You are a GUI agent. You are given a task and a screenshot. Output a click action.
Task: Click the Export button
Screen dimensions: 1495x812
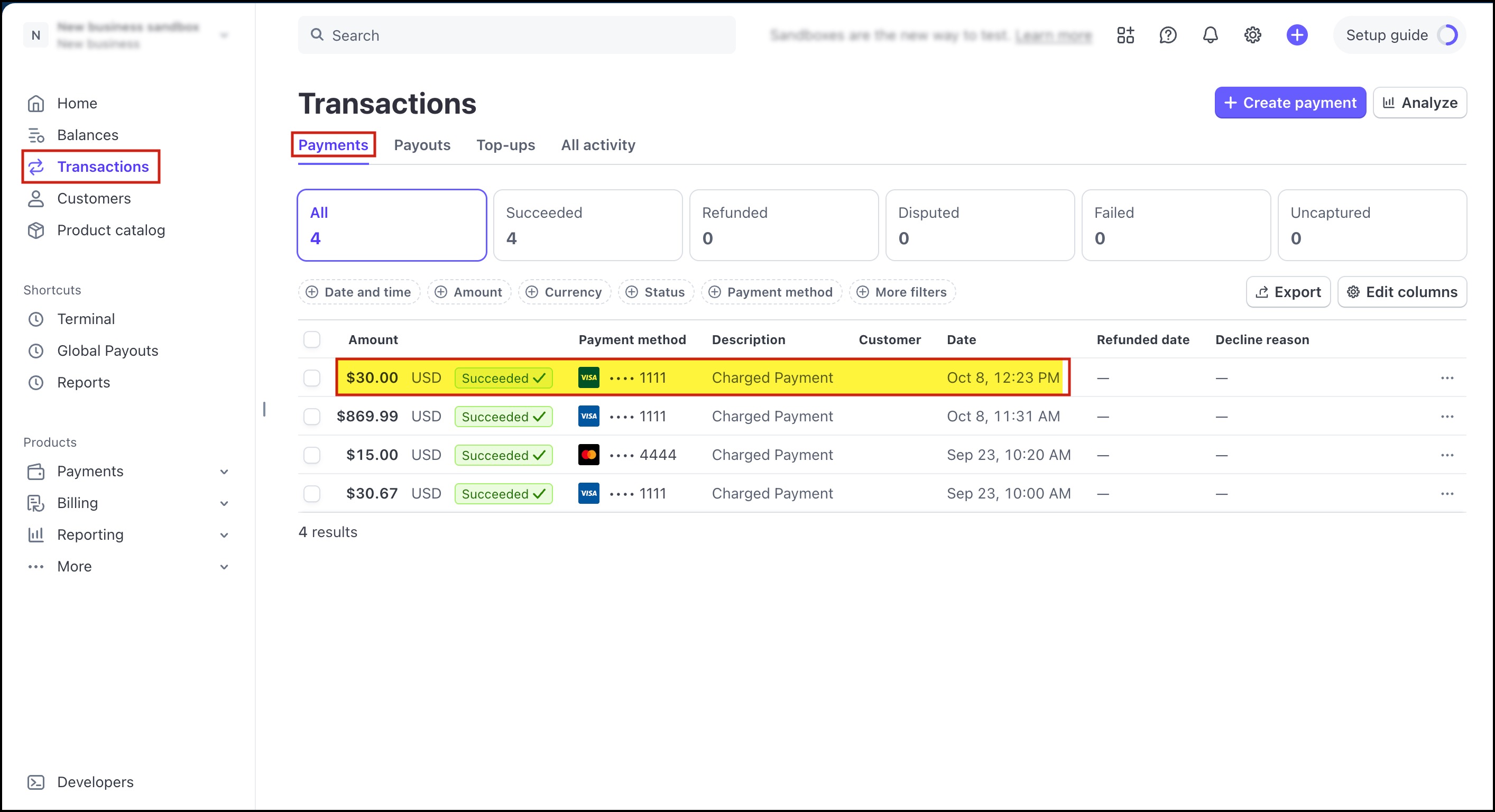click(x=1288, y=292)
